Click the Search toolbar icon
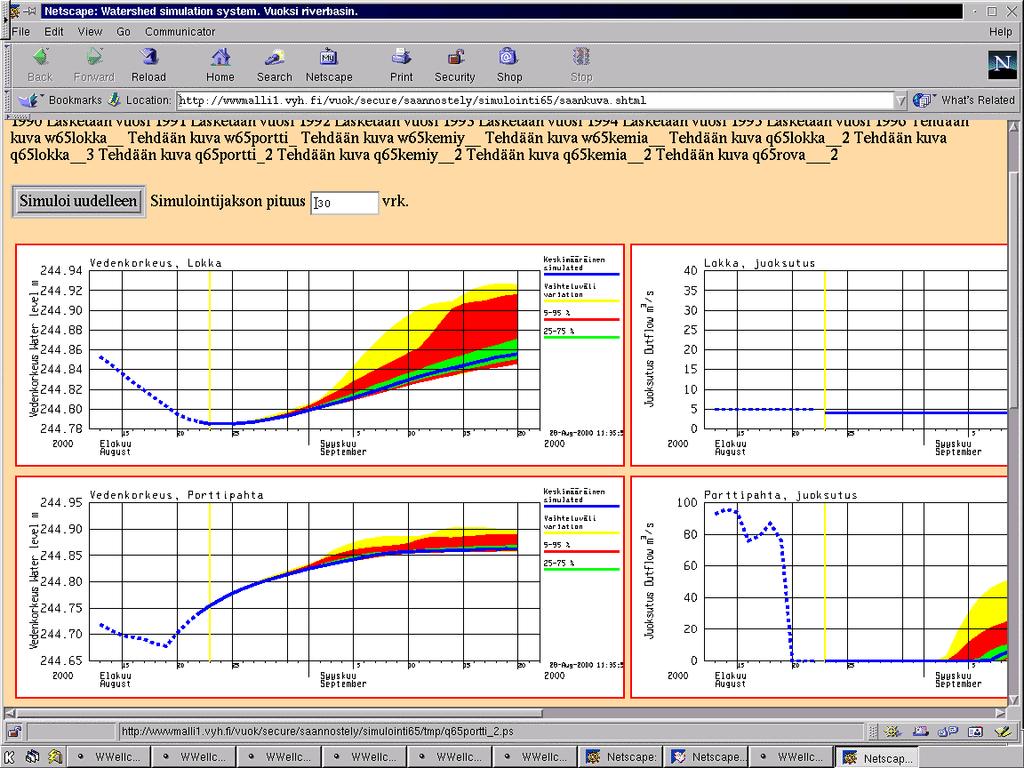The image size is (1024, 768). 274,57
